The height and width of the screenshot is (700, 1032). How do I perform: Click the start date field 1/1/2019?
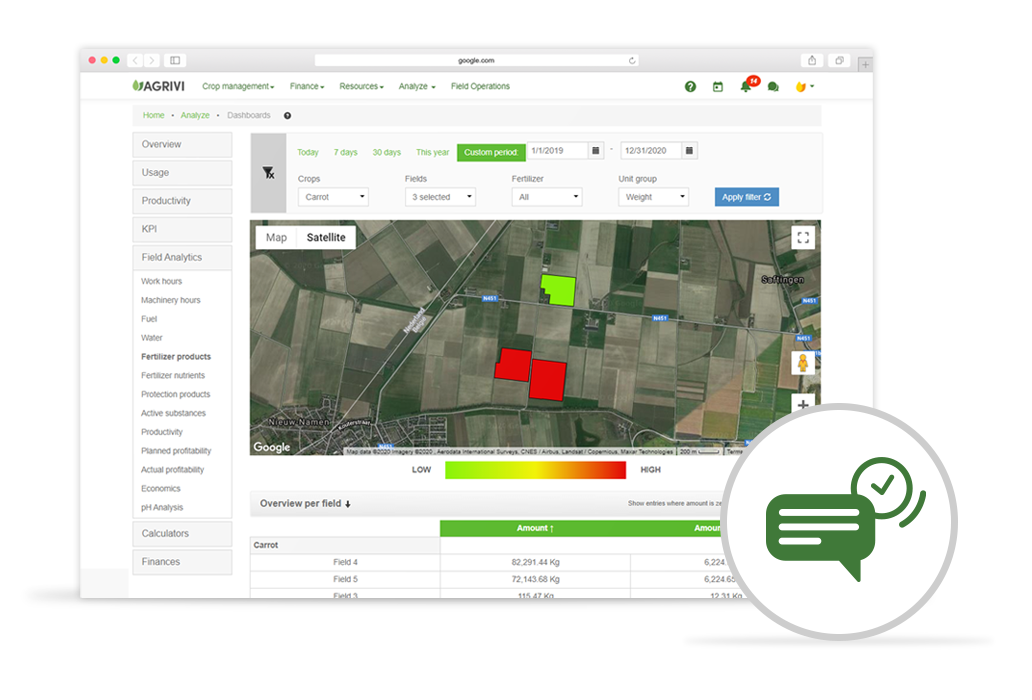pos(557,151)
